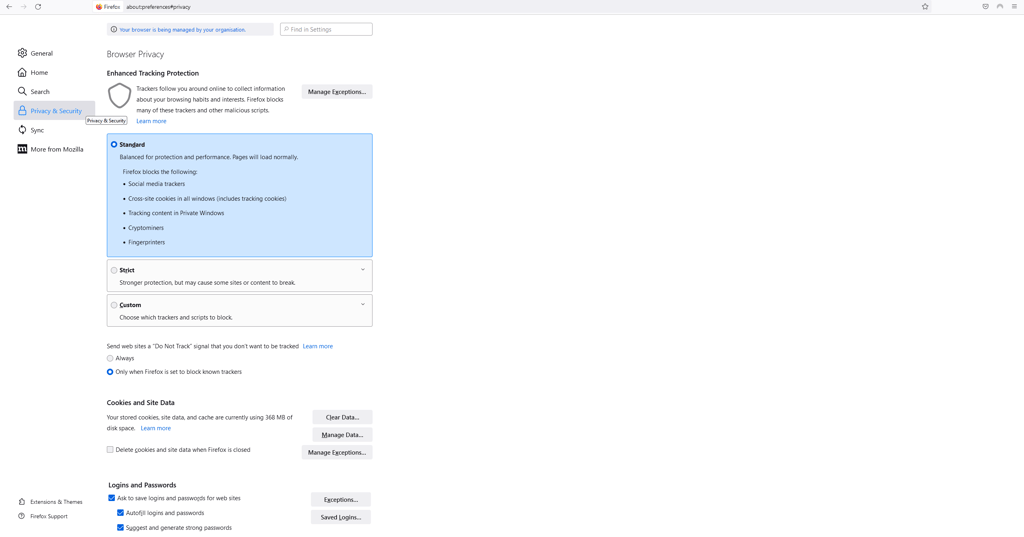Select the Strict tracking protection radio
The image size is (1024, 537).
(114, 270)
